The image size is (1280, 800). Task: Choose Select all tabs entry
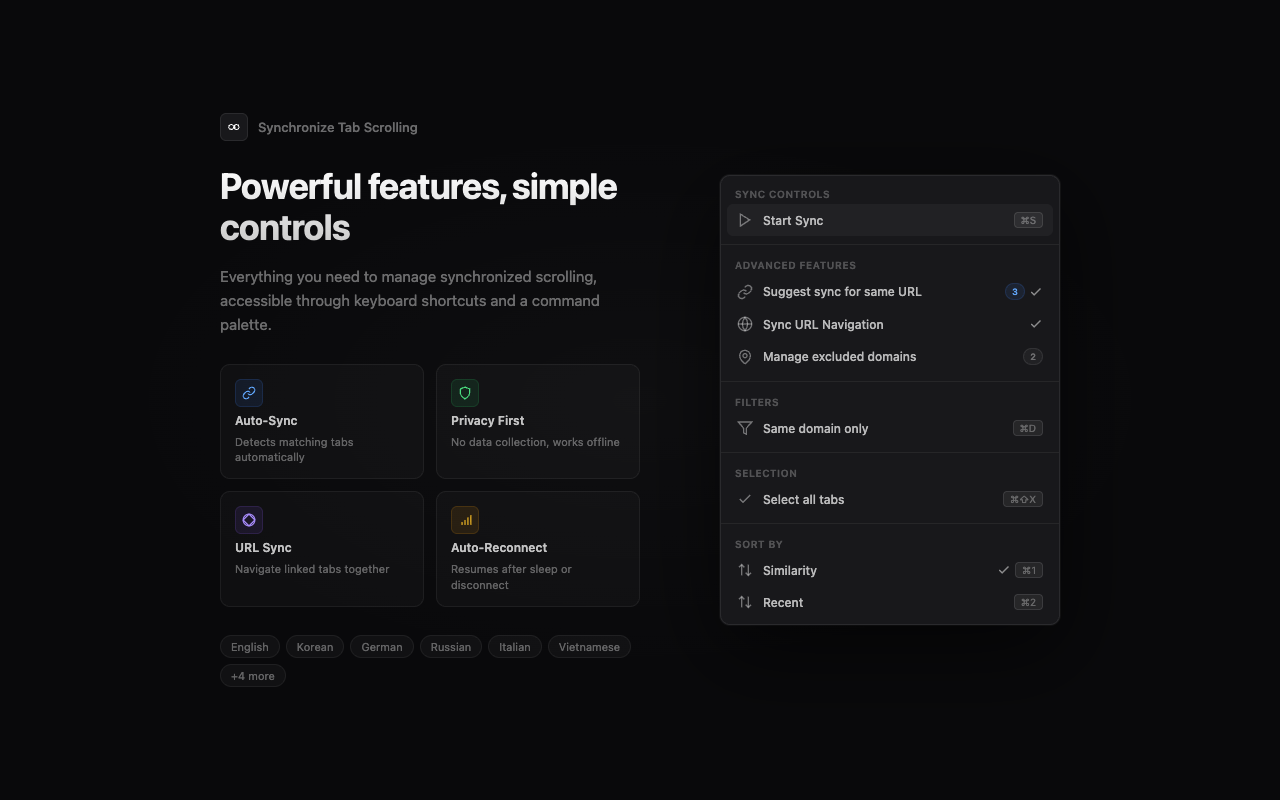click(890, 499)
